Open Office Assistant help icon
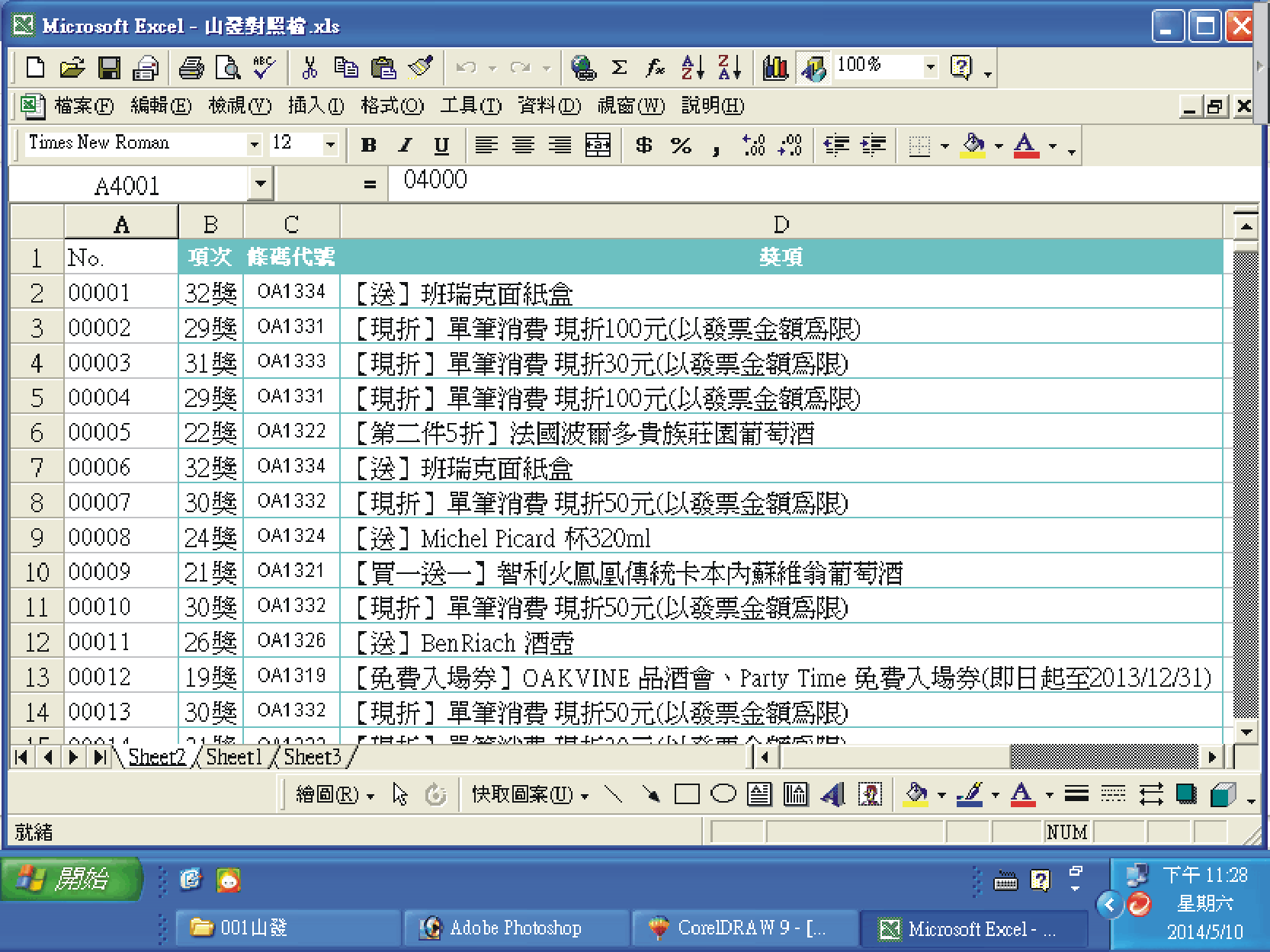This screenshot has width=1270, height=952. pos(962,68)
